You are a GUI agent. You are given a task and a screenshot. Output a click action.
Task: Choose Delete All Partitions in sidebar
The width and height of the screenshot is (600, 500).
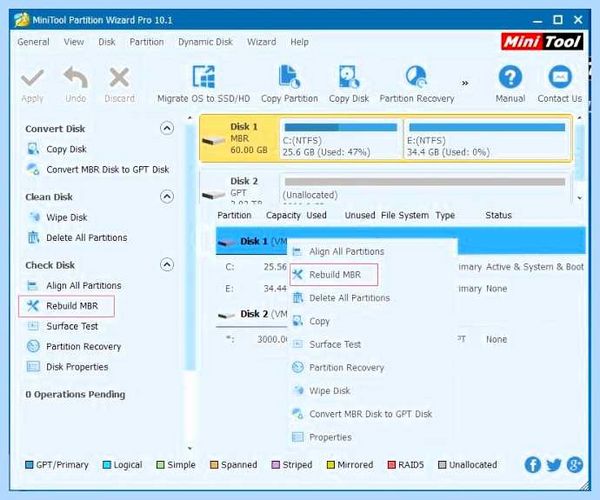77,238
